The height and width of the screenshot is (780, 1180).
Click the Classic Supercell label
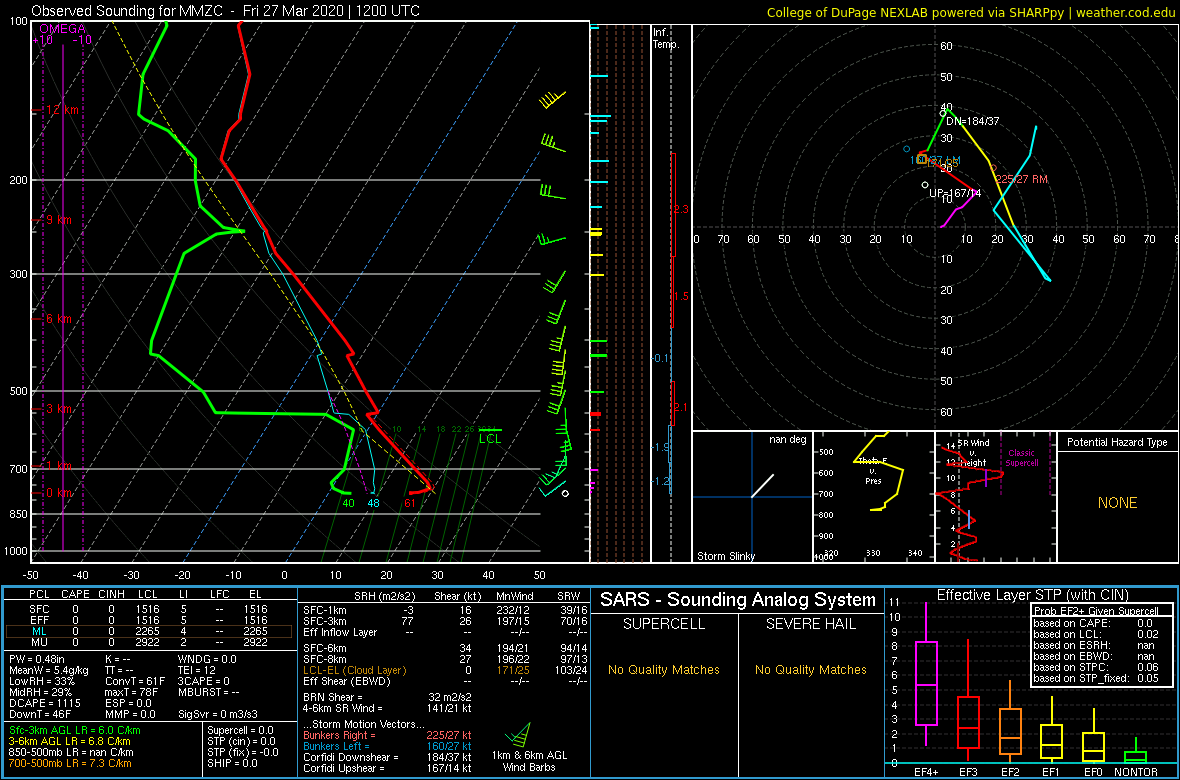(1020, 458)
